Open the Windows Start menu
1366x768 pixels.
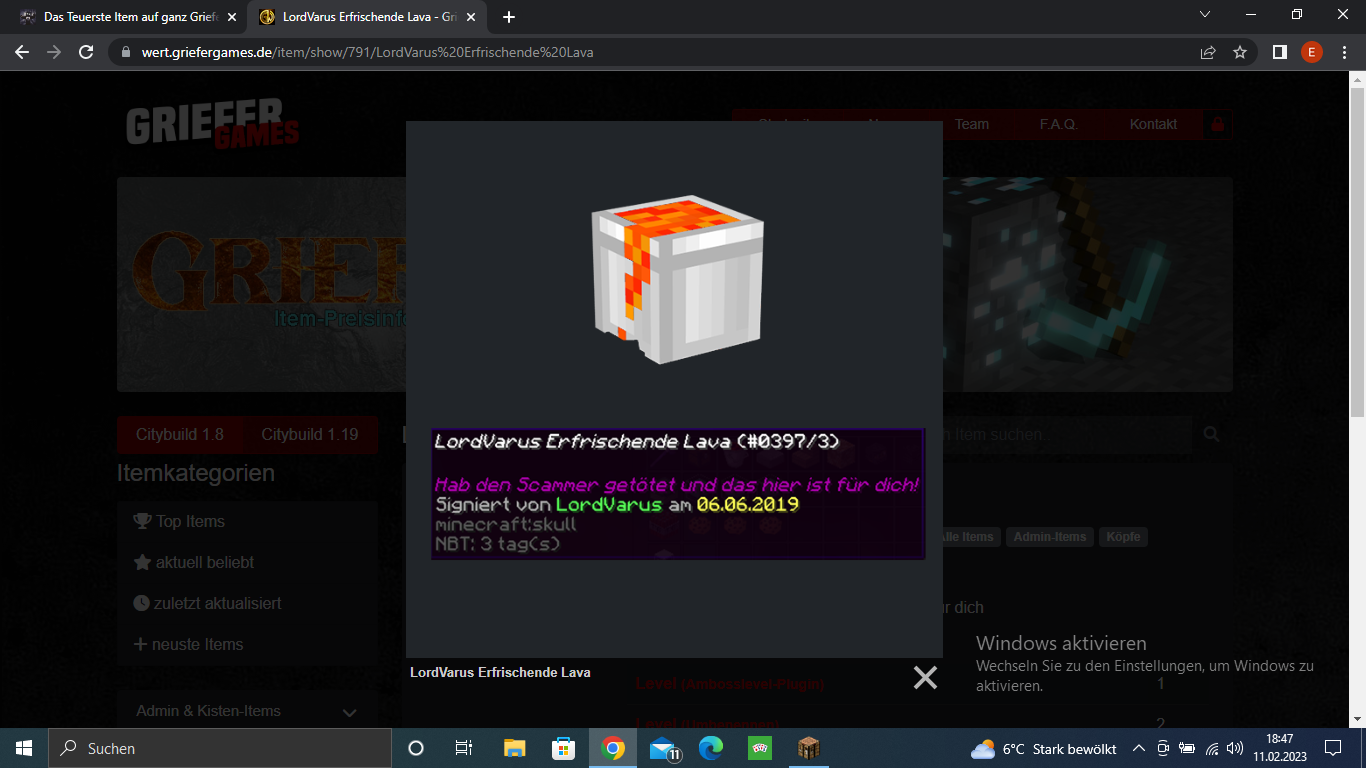(24, 748)
